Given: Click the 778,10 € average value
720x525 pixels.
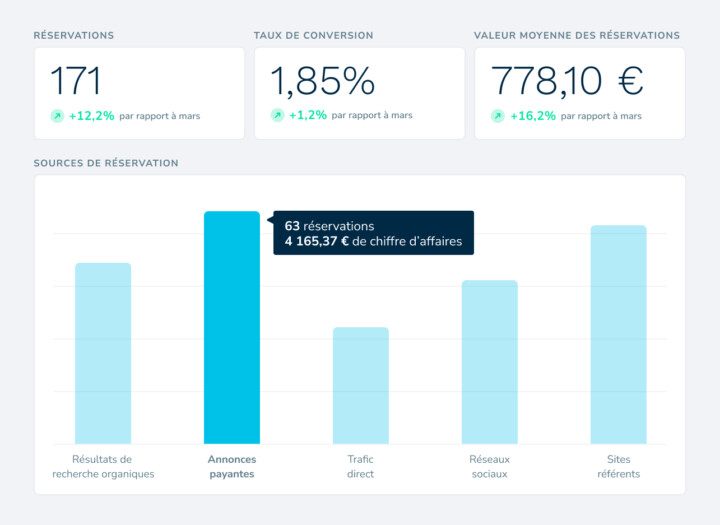Looking at the screenshot, I should (567, 81).
